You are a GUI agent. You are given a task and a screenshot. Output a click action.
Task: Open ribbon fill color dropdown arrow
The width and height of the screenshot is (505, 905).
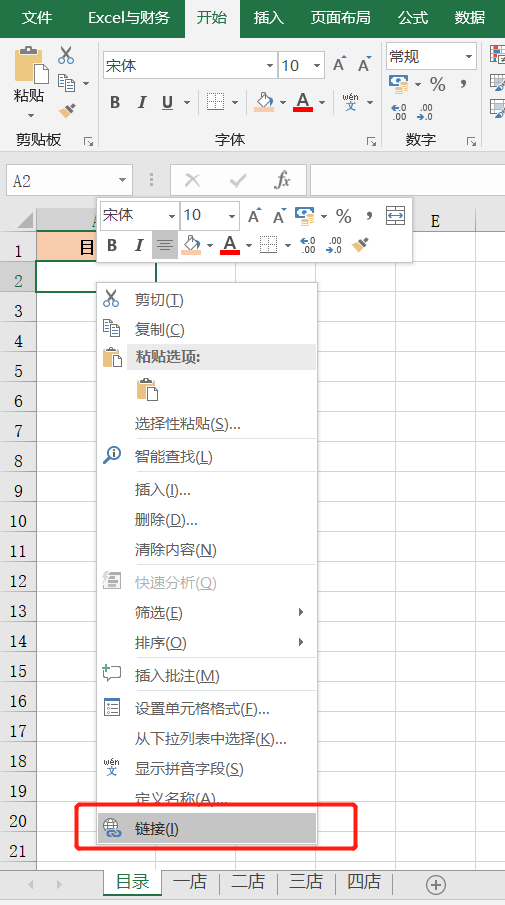tap(283, 103)
